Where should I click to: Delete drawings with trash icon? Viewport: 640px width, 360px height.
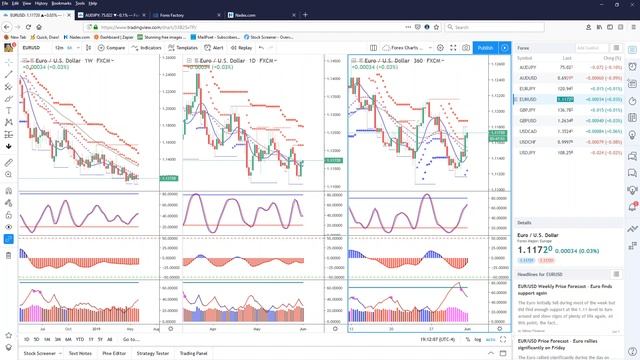tap(9, 256)
